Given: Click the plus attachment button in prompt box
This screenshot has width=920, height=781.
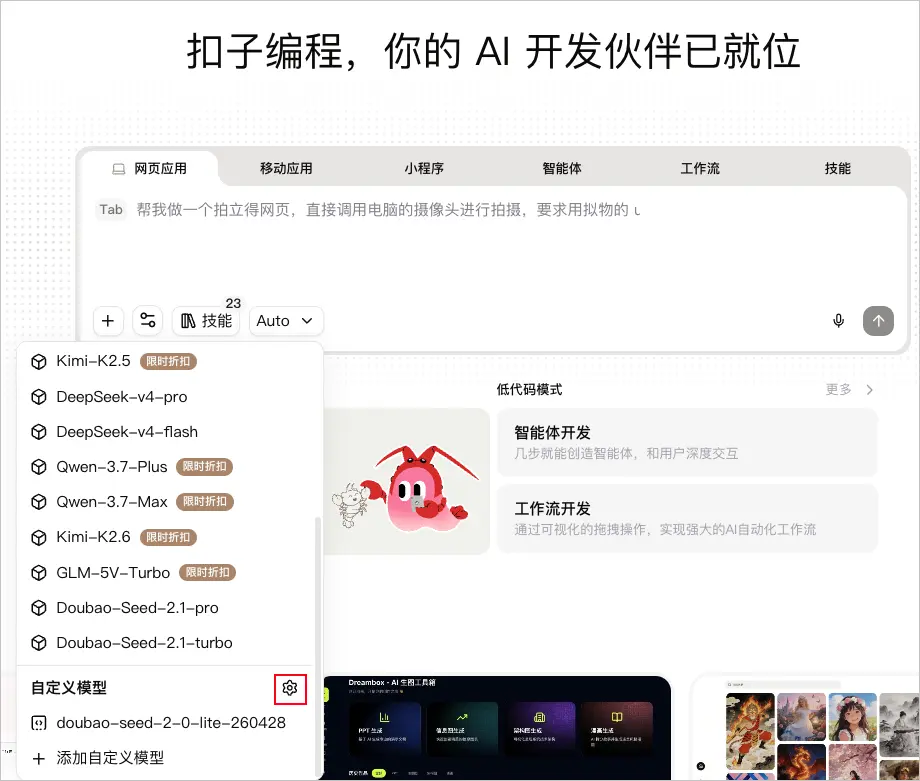Looking at the screenshot, I should click(108, 321).
